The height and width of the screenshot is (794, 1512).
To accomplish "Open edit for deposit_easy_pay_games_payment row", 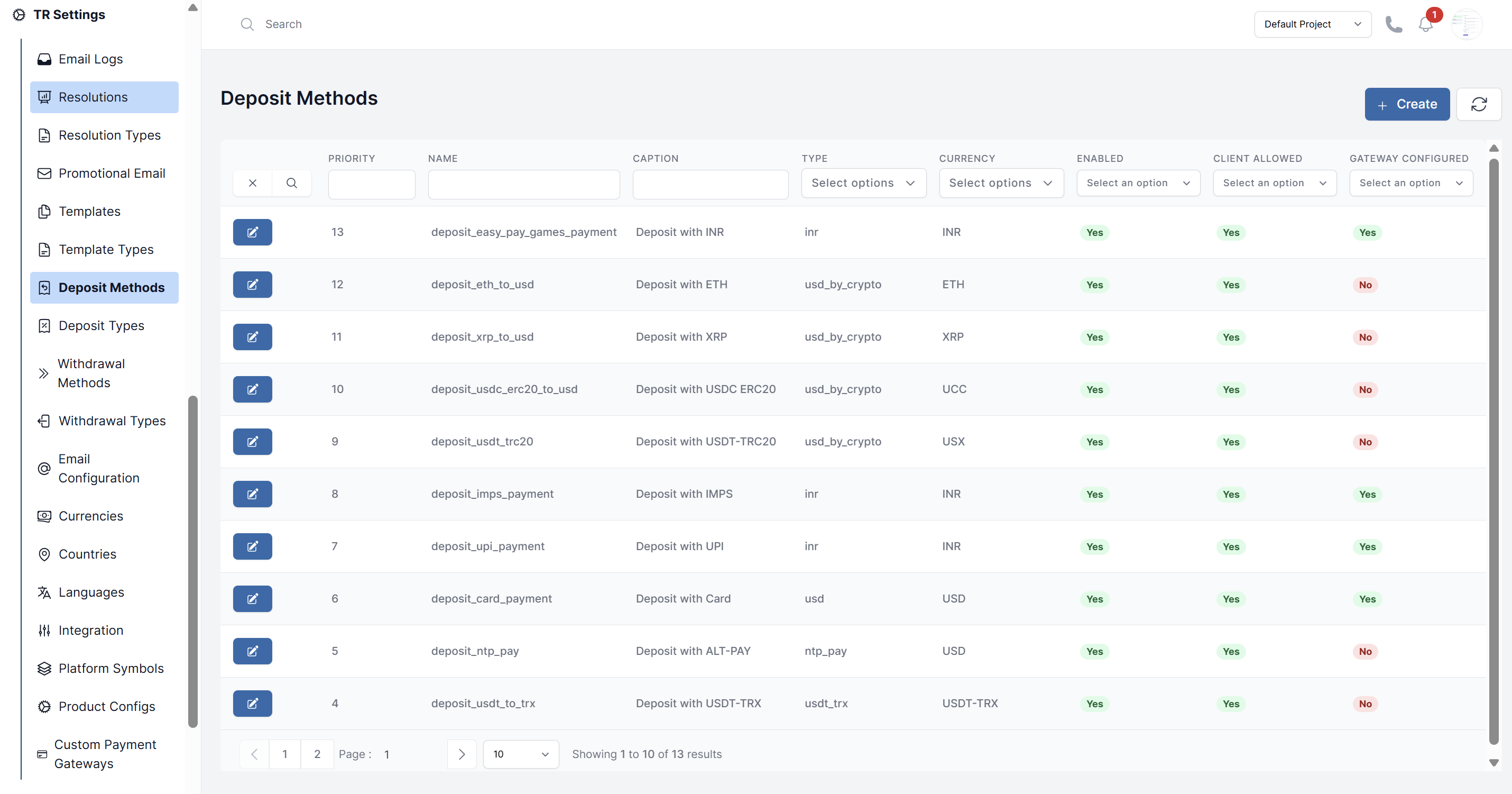I will pyautogui.click(x=252, y=232).
